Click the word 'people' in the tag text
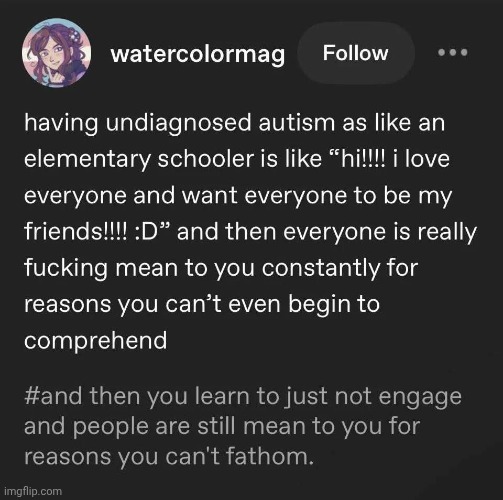The image size is (503, 500). [x=111, y=427]
